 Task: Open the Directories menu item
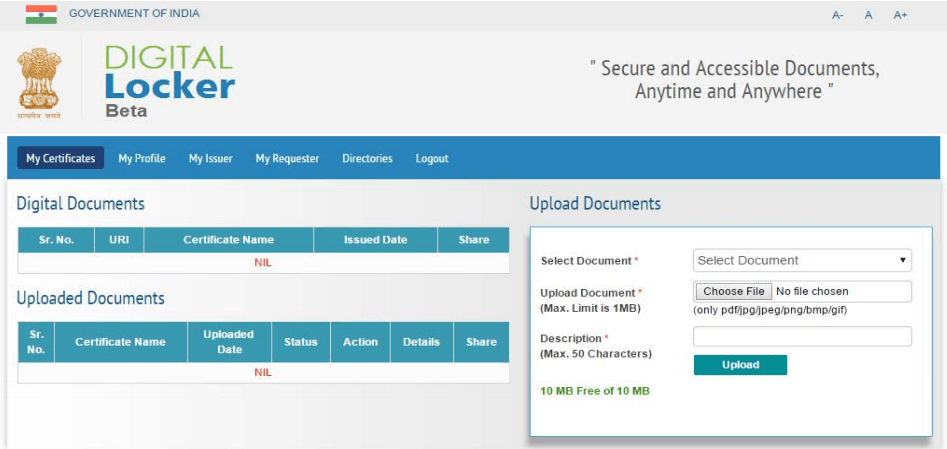pos(367,158)
